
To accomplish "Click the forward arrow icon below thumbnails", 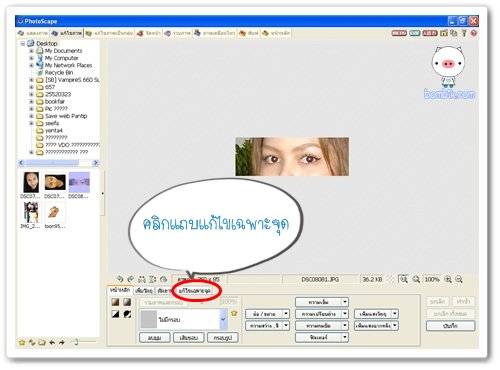I will (62, 342).
